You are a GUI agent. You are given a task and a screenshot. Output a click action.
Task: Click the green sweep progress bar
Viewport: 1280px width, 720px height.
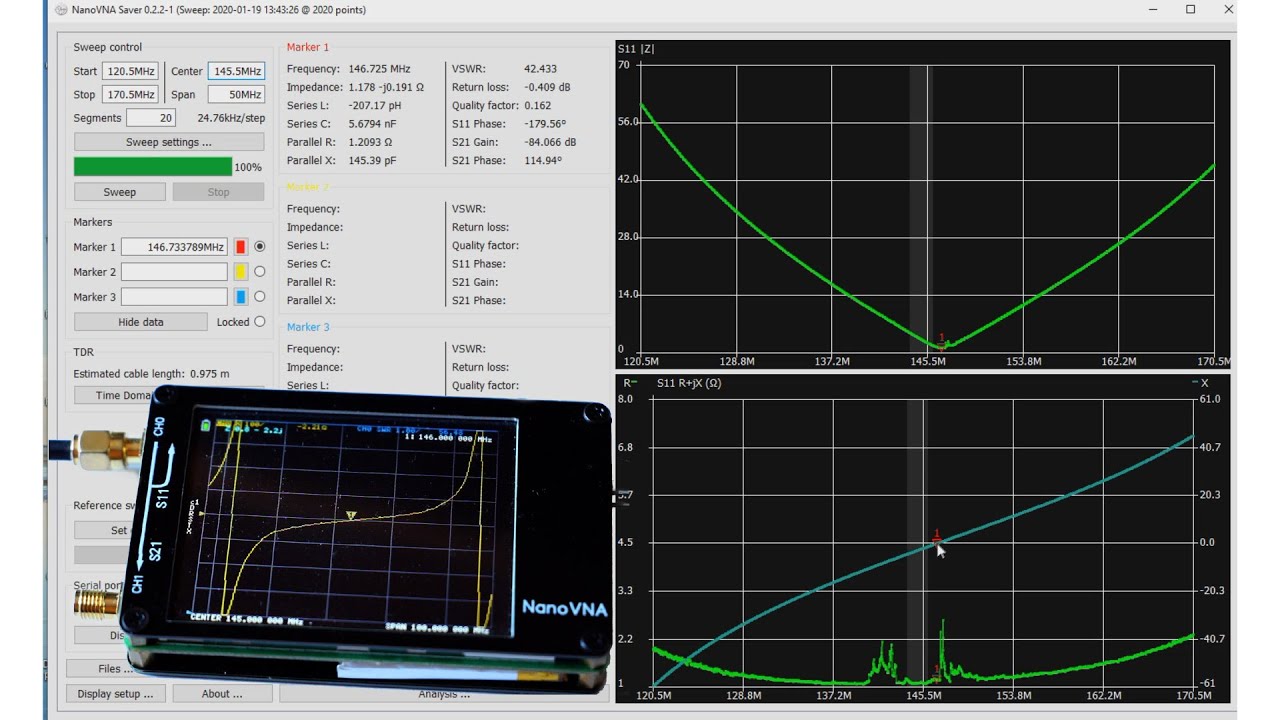tap(153, 167)
